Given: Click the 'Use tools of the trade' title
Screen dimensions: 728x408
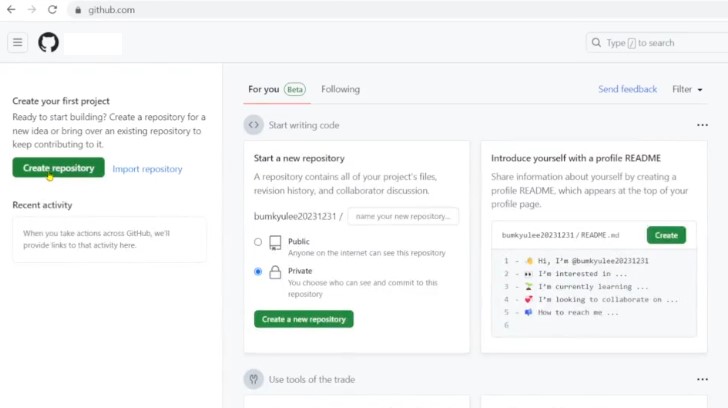Looking at the screenshot, I should pyautogui.click(x=312, y=379).
